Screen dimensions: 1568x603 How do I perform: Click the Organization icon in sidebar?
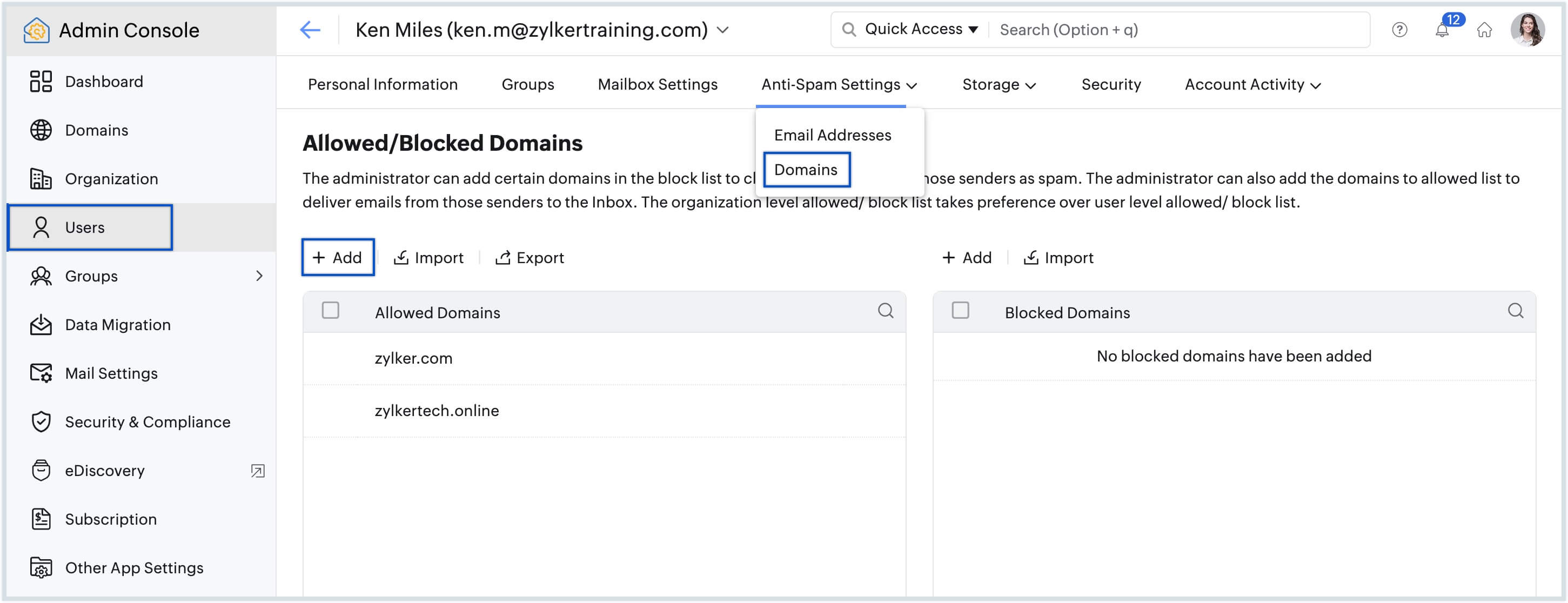coord(41,178)
